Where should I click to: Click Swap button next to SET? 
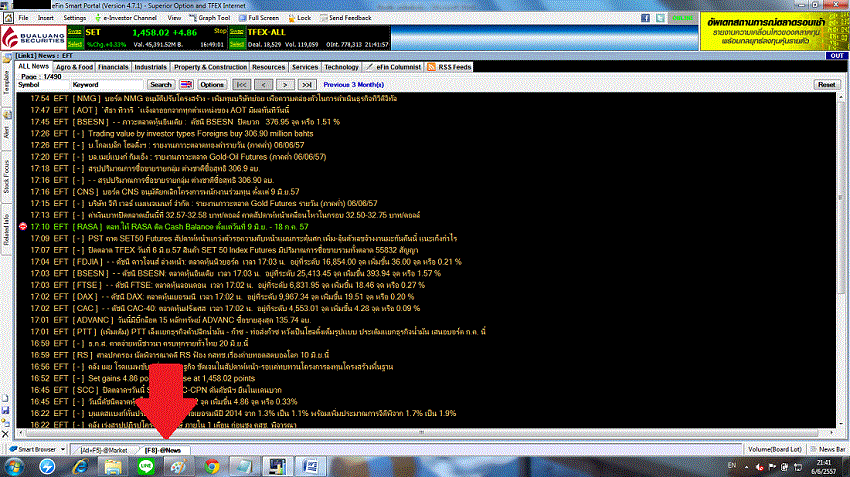click(75, 32)
